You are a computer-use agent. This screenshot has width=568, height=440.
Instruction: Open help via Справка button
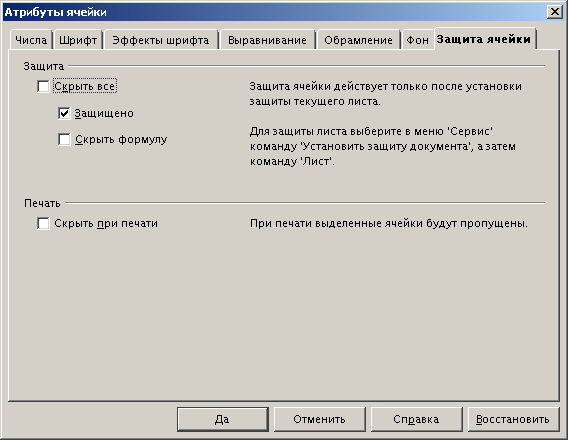pyautogui.click(x=416, y=419)
